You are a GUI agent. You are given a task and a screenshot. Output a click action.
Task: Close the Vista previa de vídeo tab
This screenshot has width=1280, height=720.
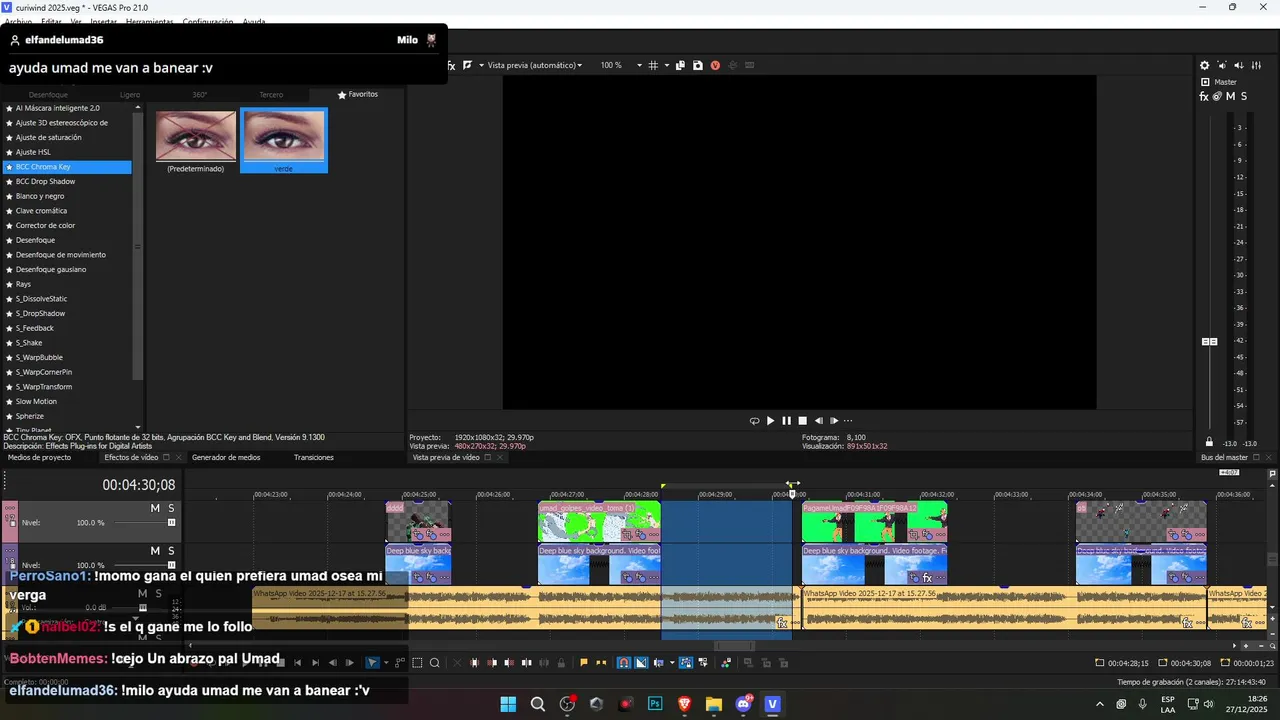tap(502, 457)
